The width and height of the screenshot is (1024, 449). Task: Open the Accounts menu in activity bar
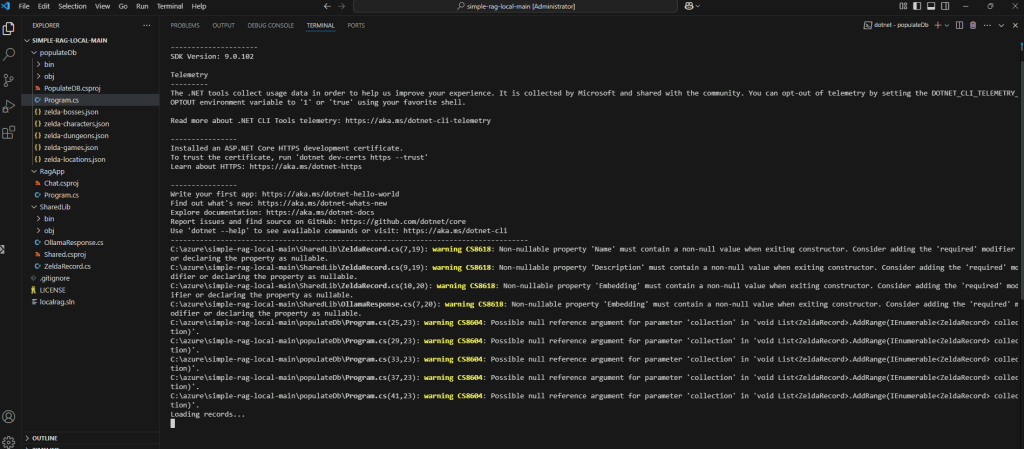coord(8,416)
